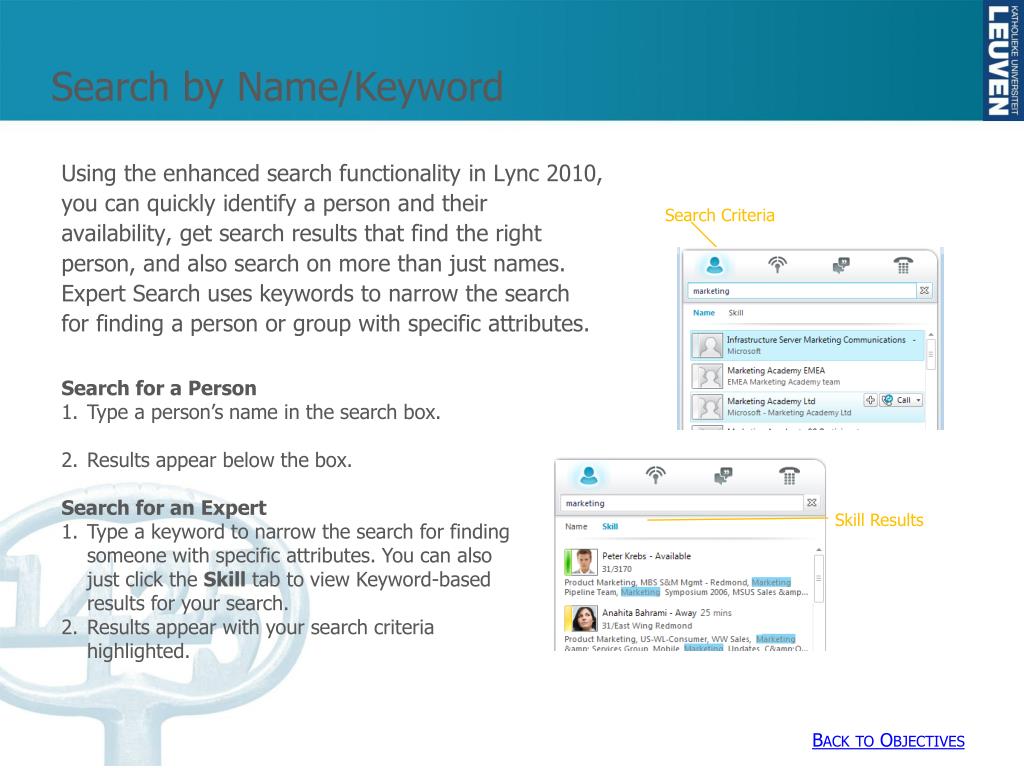Click EMEA Marketing Academy team subtitle

(x=784, y=382)
